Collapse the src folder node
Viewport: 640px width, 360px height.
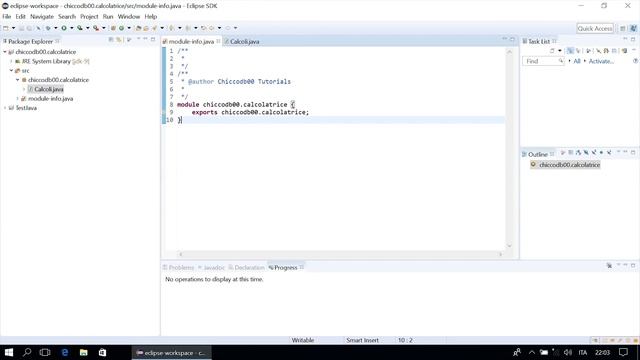(x=11, y=71)
